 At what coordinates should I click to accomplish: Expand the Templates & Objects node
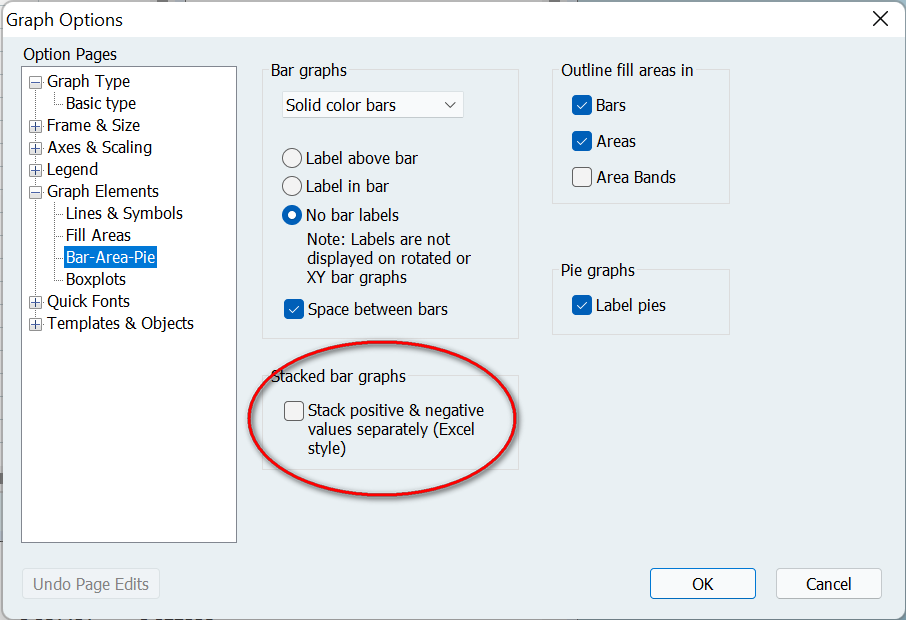[x=36, y=324]
